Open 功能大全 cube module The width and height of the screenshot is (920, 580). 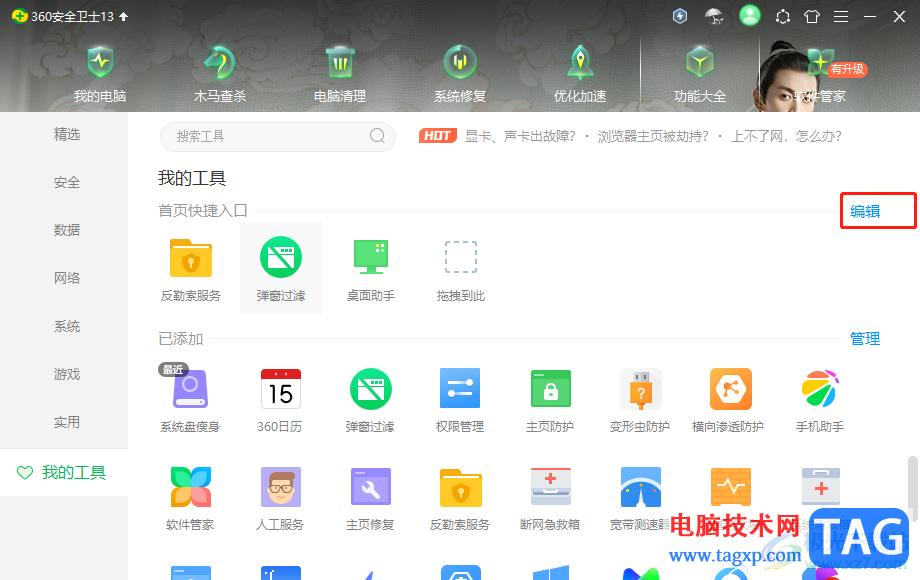(x=699, y=74)
